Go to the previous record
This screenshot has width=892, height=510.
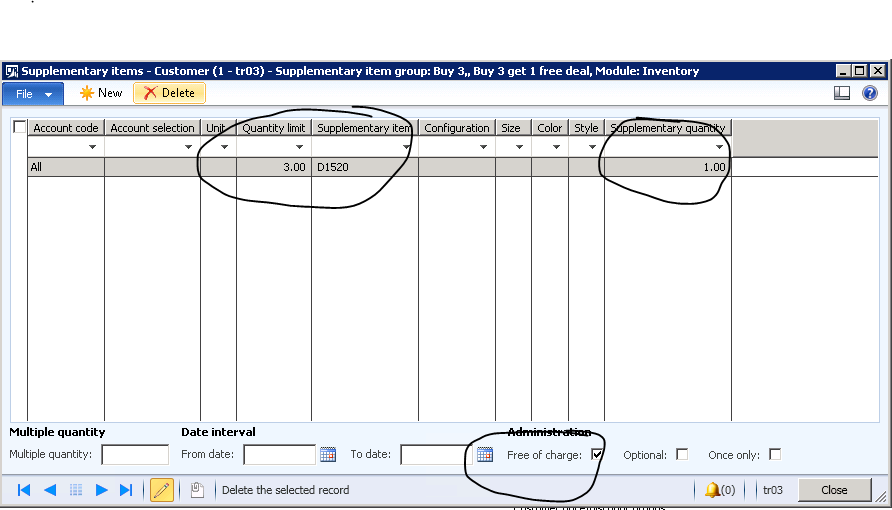(49, 490)
